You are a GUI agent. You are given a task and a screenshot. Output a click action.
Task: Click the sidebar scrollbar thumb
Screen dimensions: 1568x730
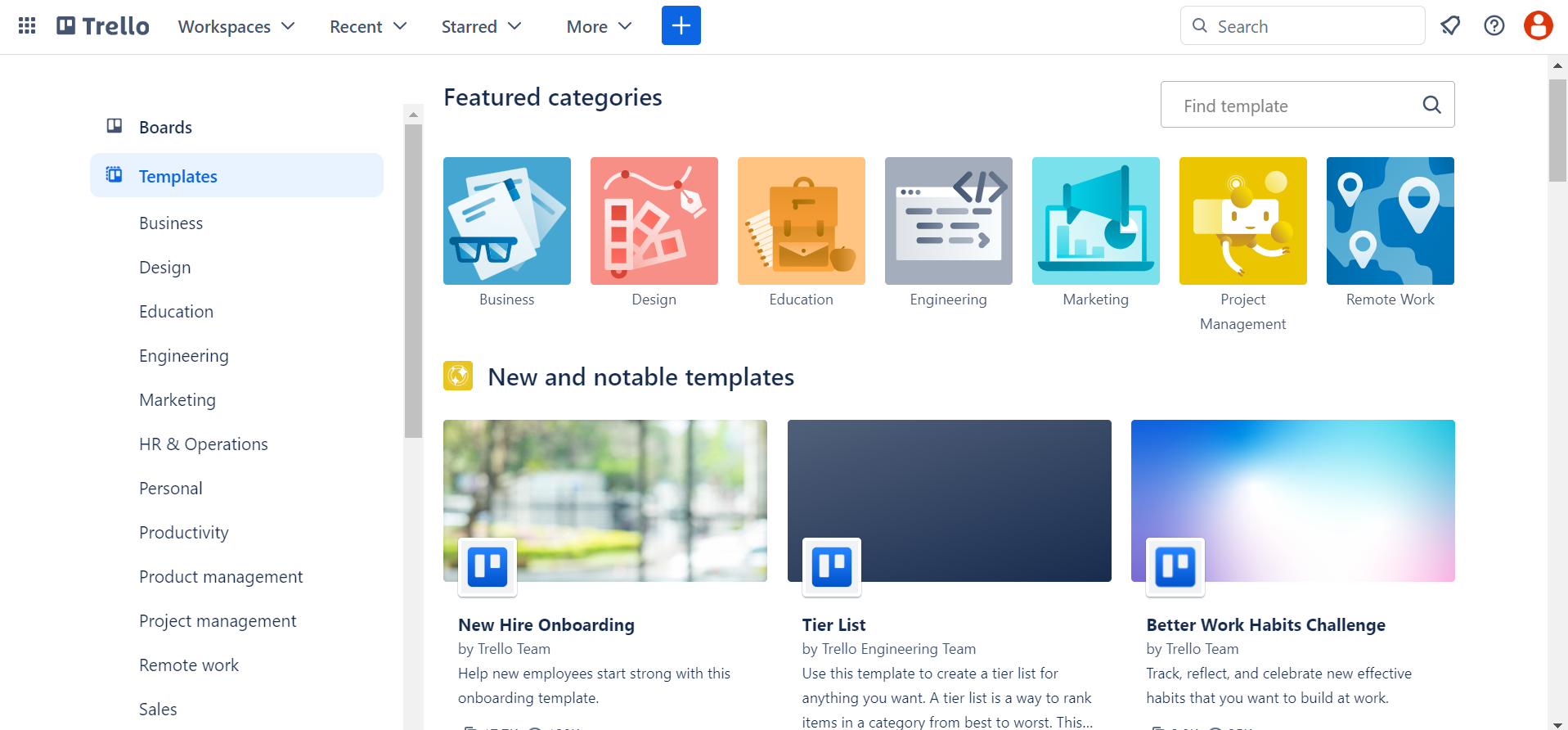click(x=413, y=281)
